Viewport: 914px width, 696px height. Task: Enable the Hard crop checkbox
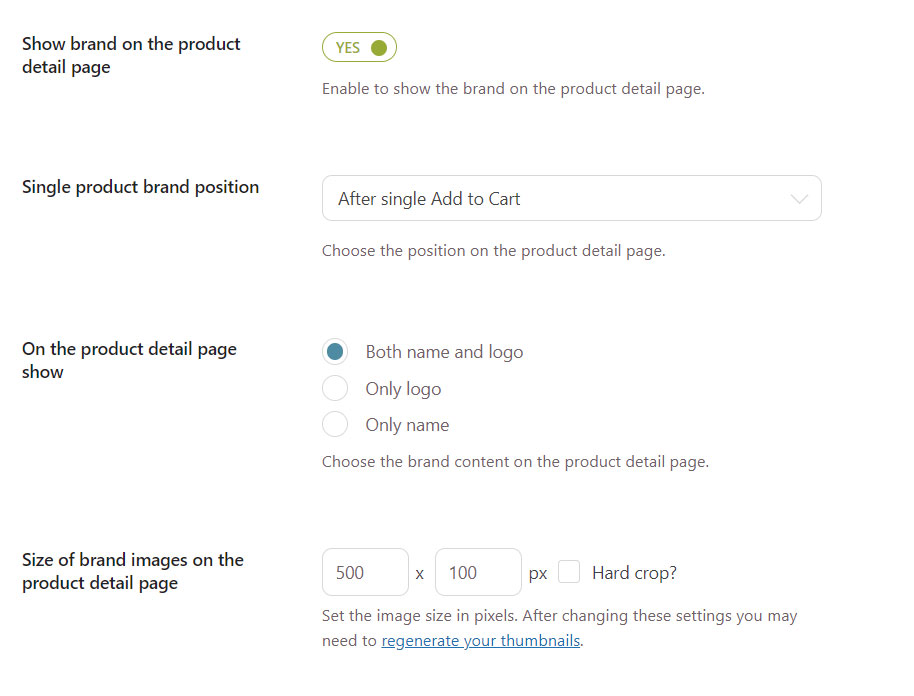[569, 571]
